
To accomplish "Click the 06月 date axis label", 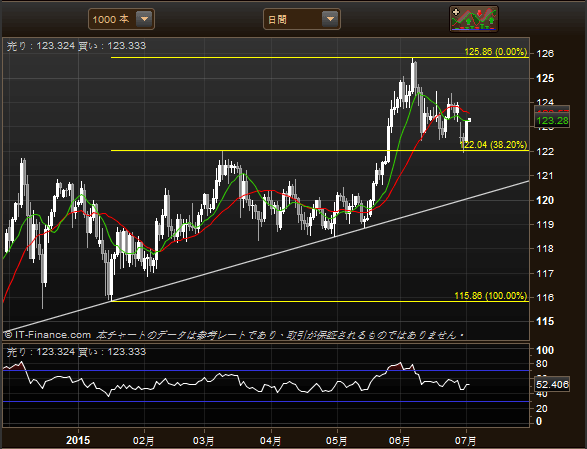I will click(x=399, y=440).
